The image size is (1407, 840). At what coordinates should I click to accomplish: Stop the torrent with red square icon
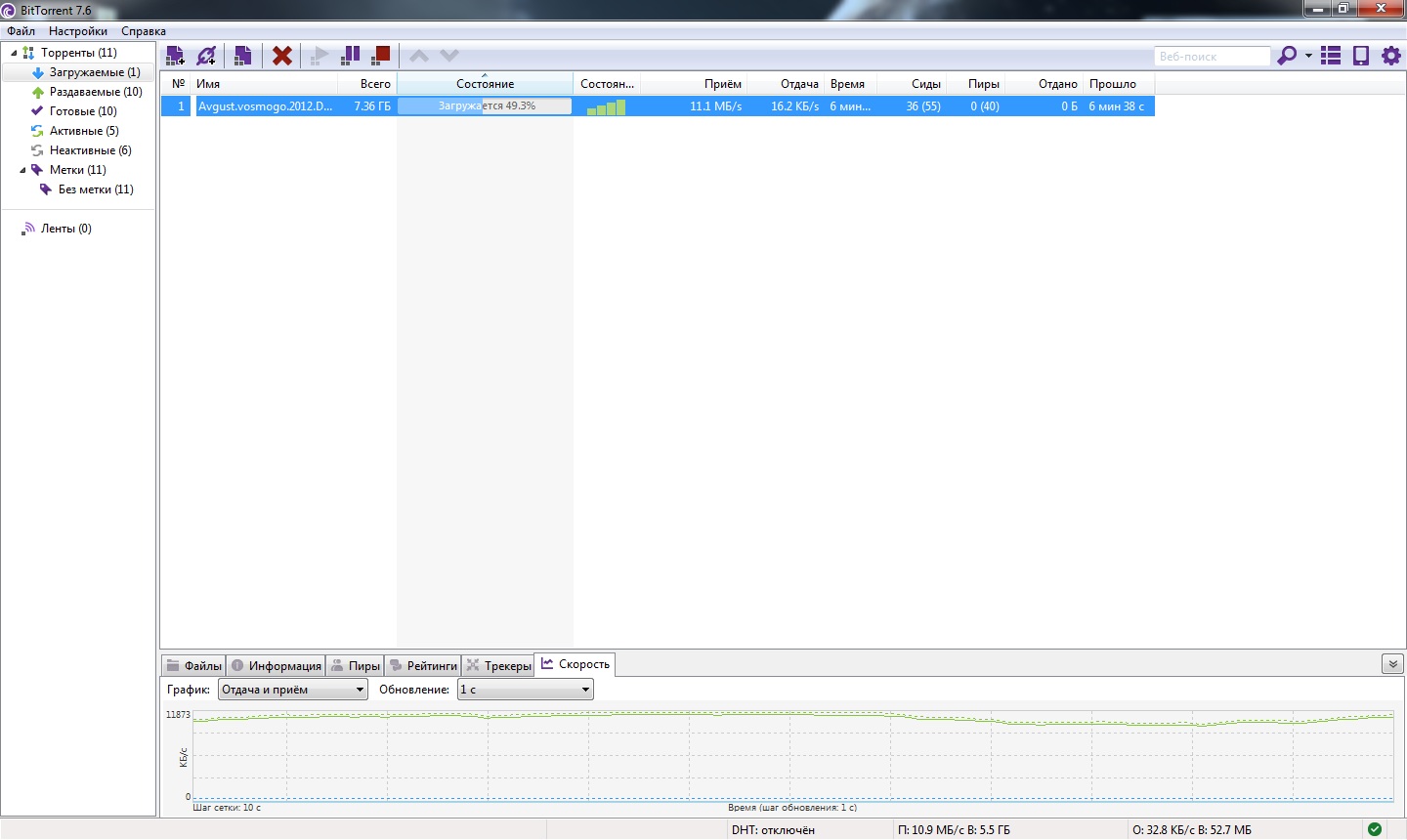[381, 56]
